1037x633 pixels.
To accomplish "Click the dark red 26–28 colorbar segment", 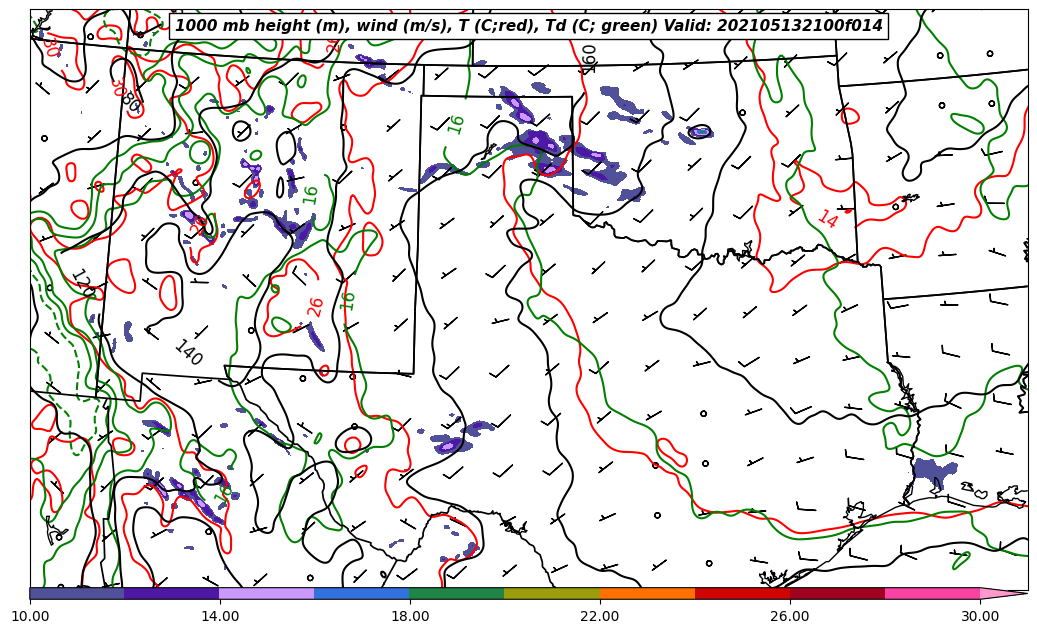I will point(837,593).
